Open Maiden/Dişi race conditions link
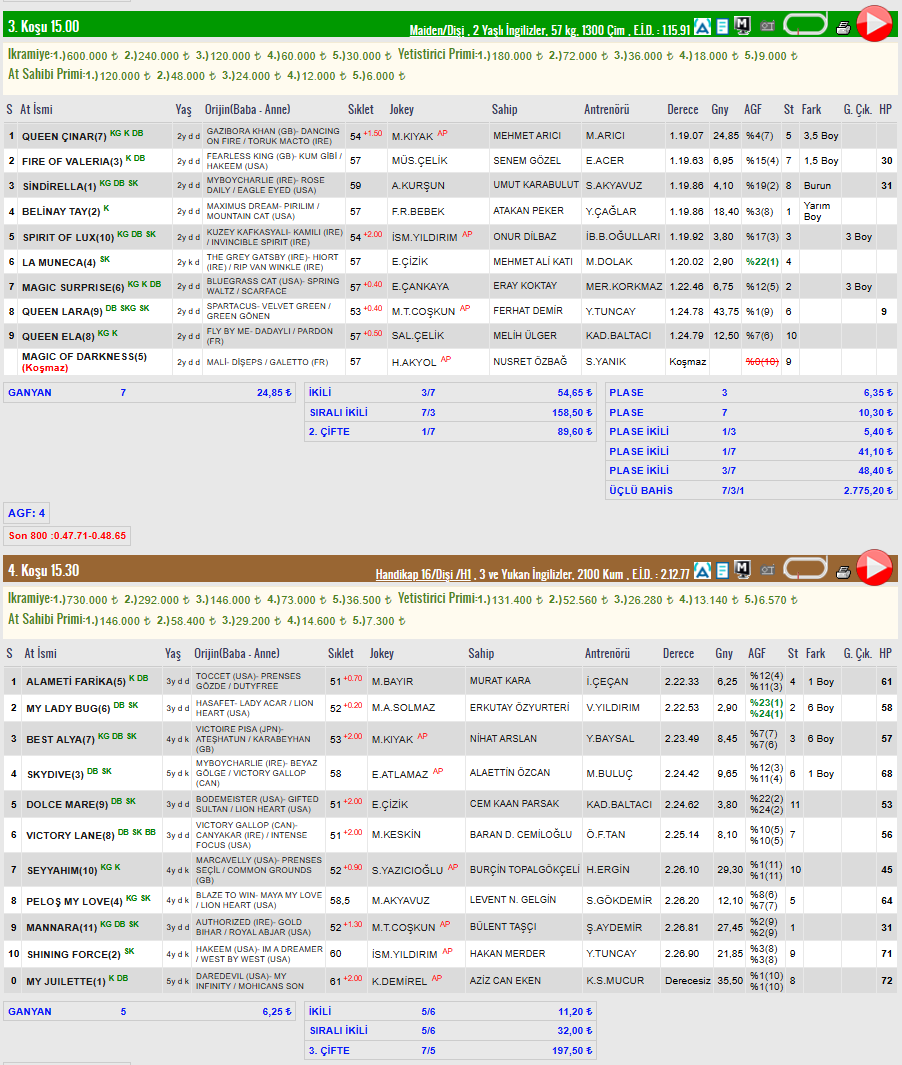 pyautogui.click(x=437, y=31)
